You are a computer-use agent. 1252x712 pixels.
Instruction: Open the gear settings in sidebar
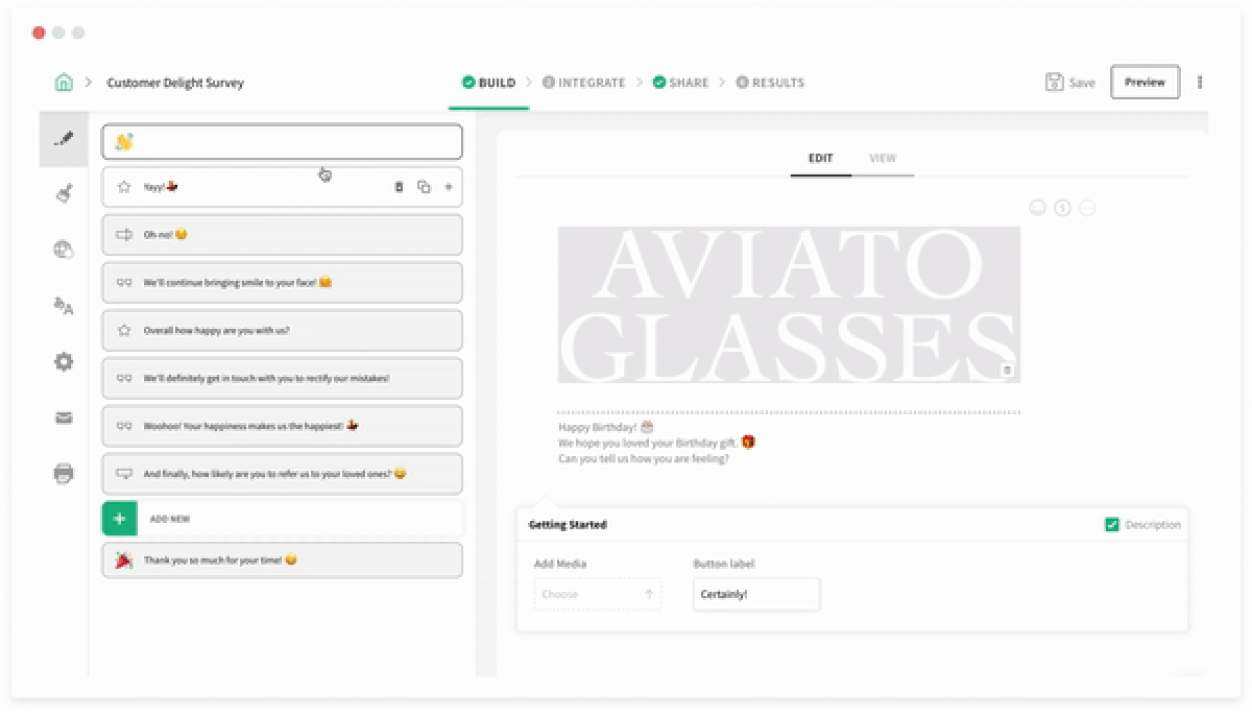pos(64,362)
